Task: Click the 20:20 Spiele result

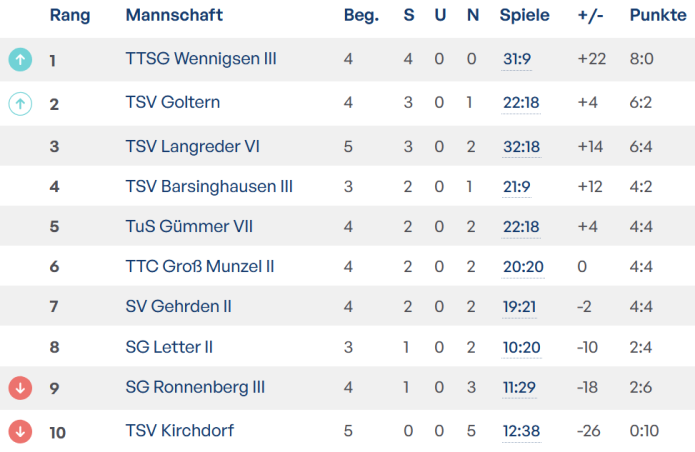Action: (x=521, y=267)
